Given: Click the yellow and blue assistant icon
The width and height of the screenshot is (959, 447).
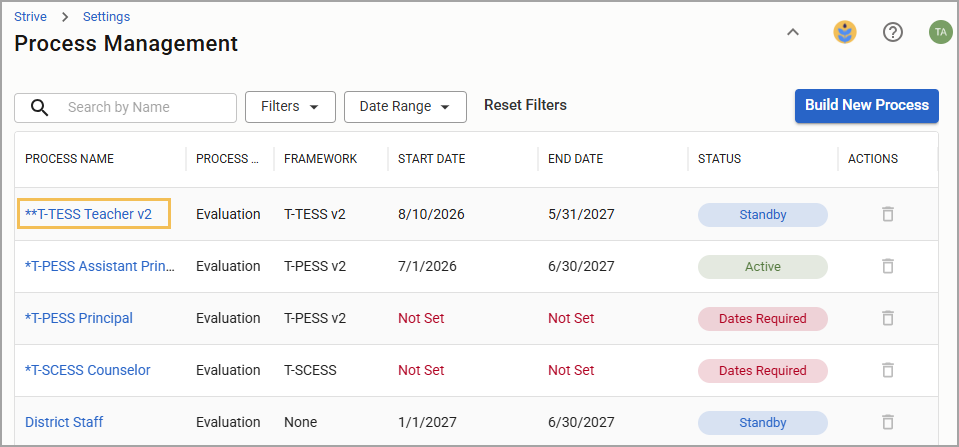Looking at the screenshot, I should click(845, 32).
